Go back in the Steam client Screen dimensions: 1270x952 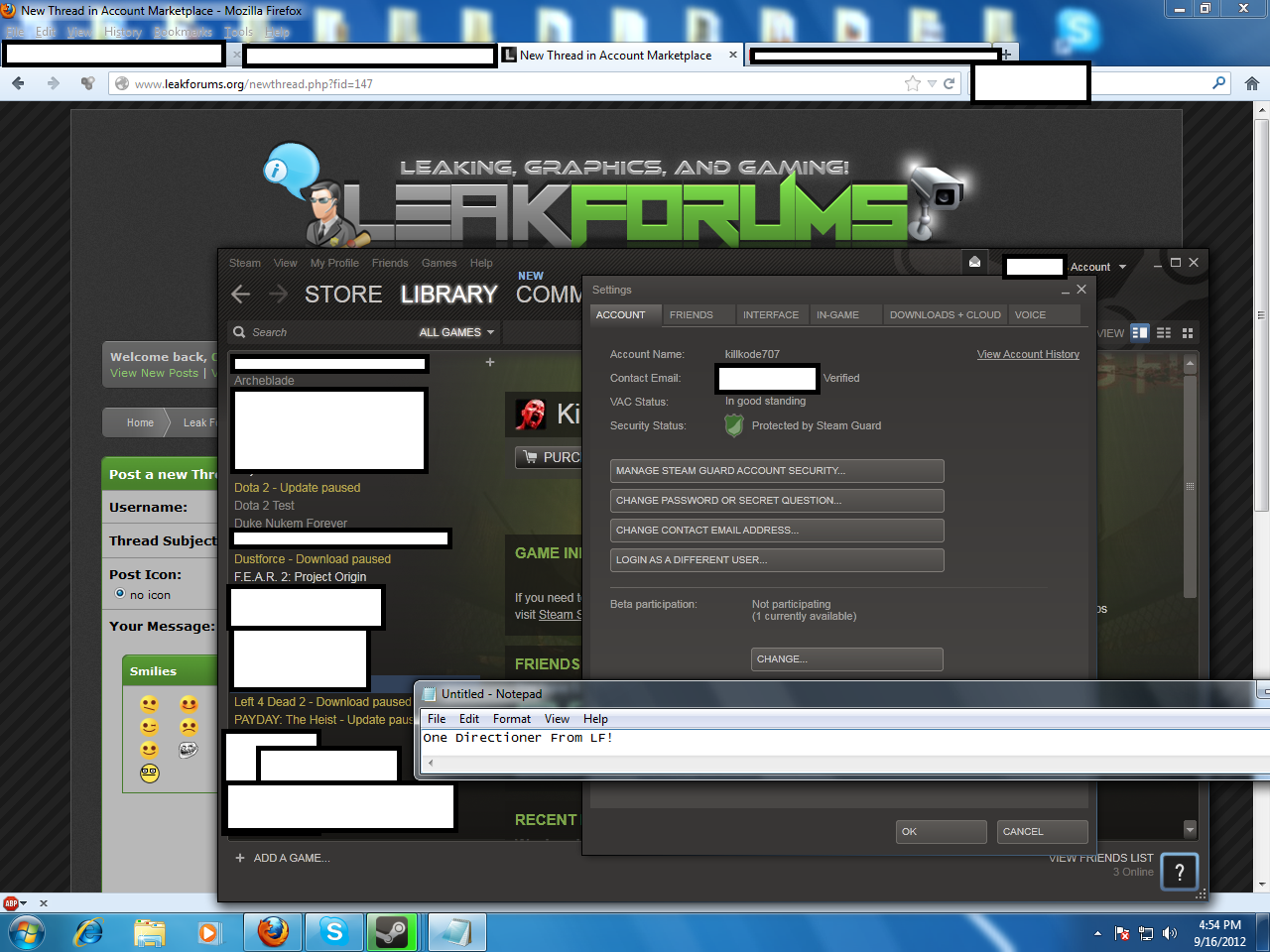(240, 294)
